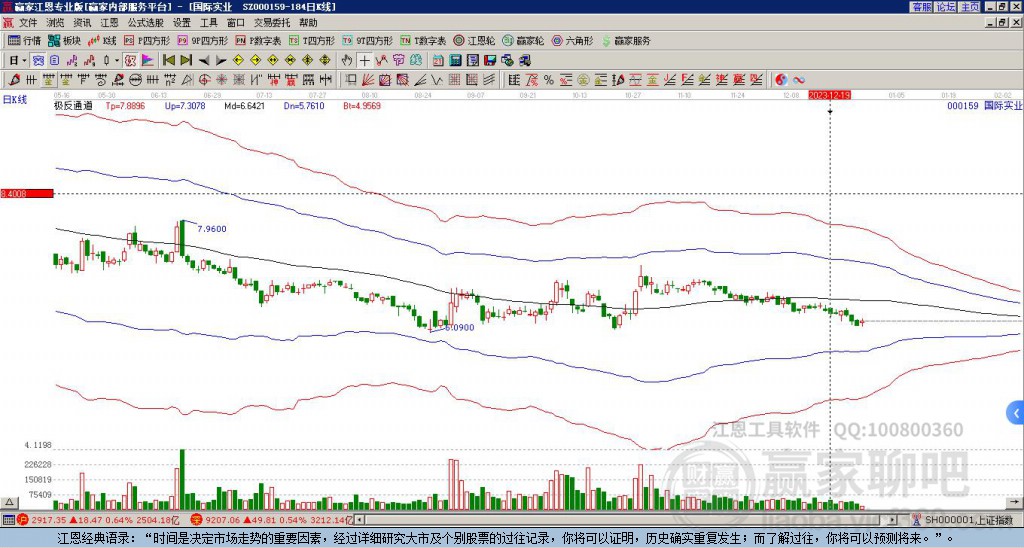Viewport: 1024px width, 548px height.
Task: Click the 2917.35 index value in status bar
Action: tap(49, 521)
